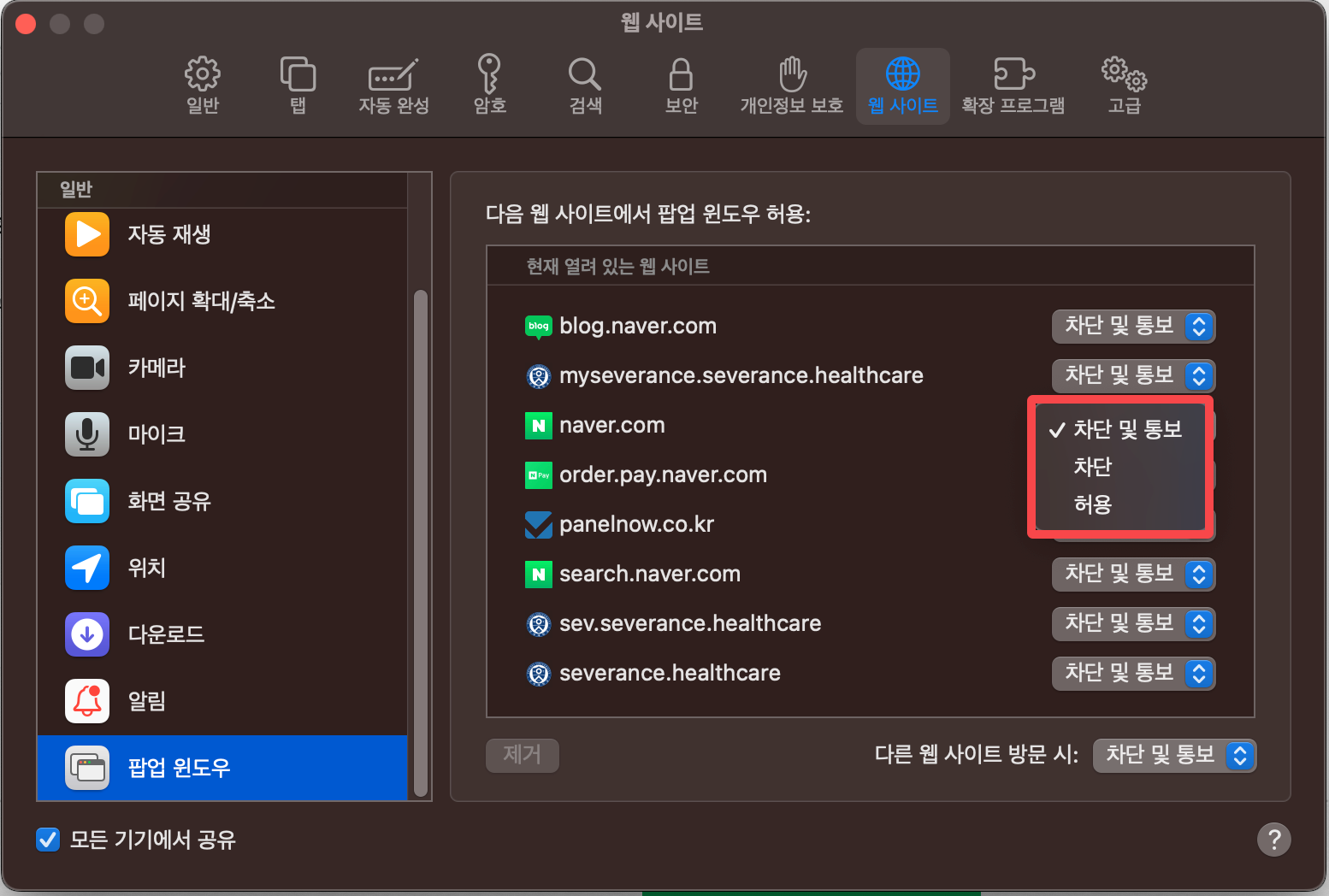Select the severance.healthcare site name
This screenshot has height=896, width=1329.
point(670,673)
